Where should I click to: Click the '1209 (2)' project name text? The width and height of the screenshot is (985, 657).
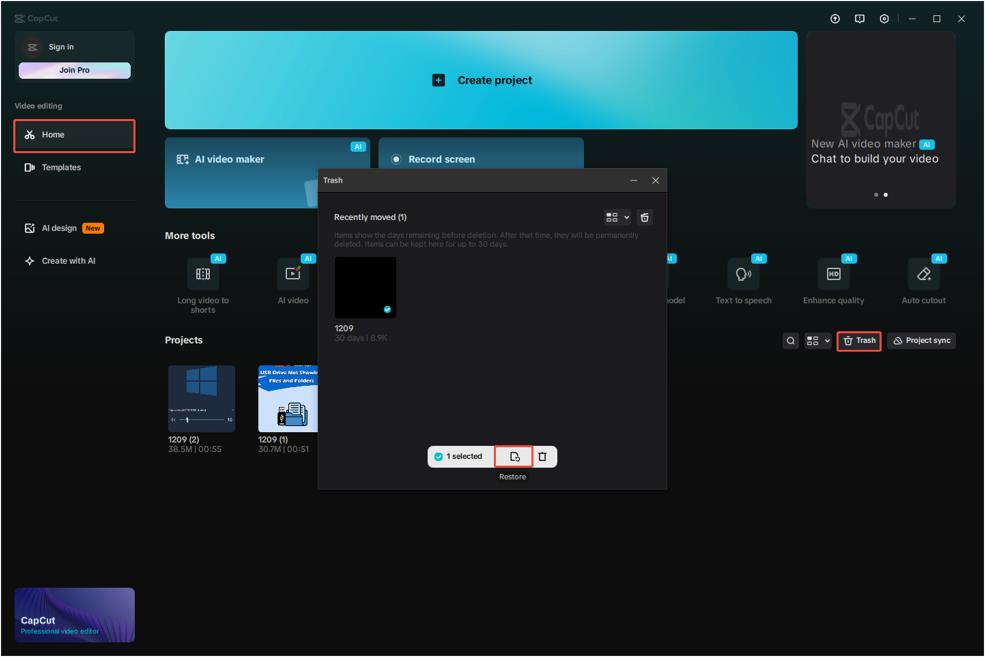pos(183,440)
